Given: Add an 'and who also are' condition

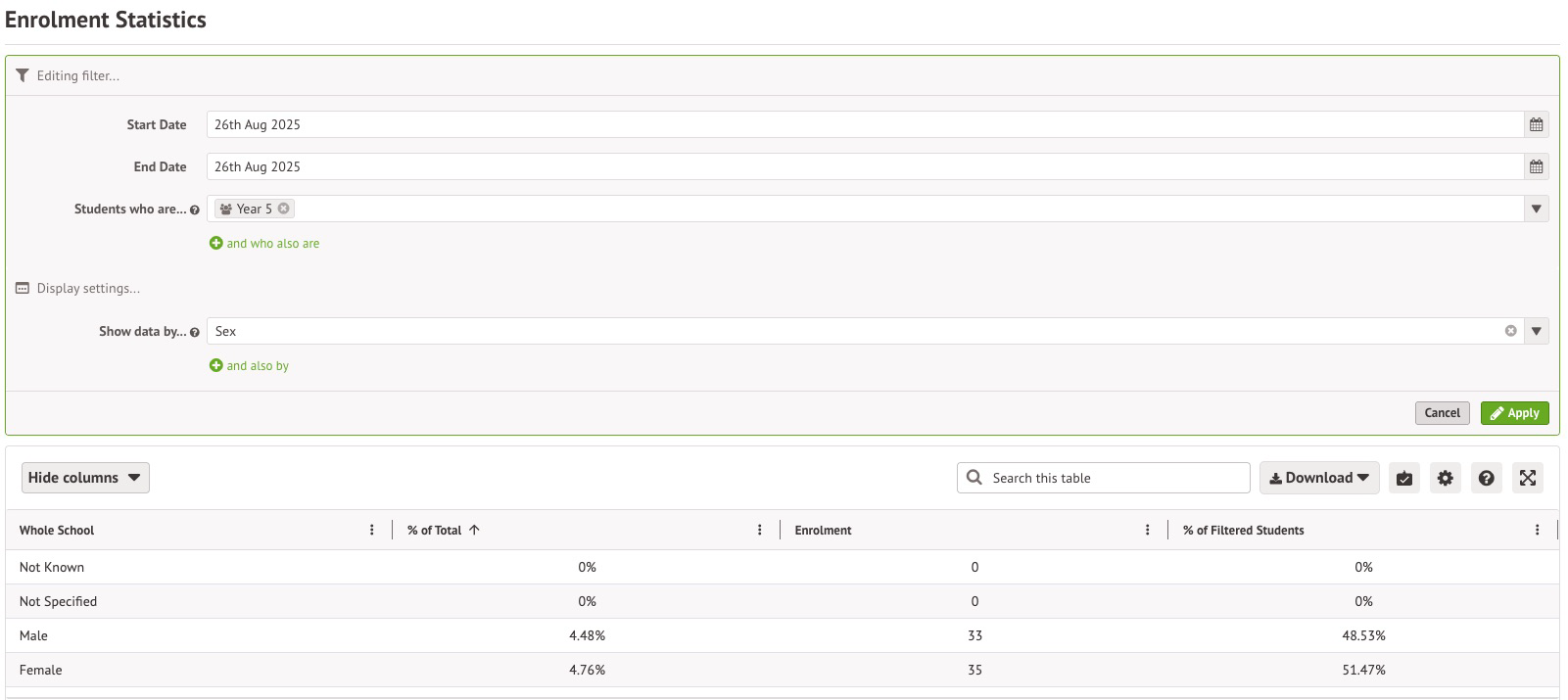Looking at the screenshot, I should [264, 244].
